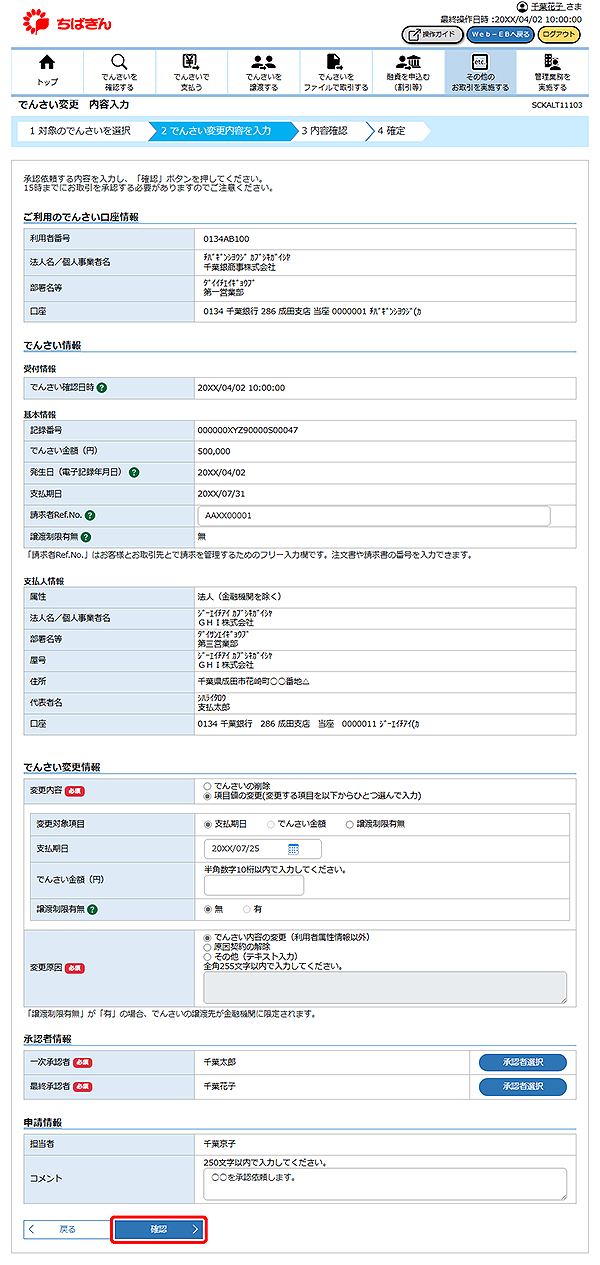The height and width of the screenshot is (1265, 600).
Task: Open でんさいで支払う navigation item
Action: click(191, 71)
